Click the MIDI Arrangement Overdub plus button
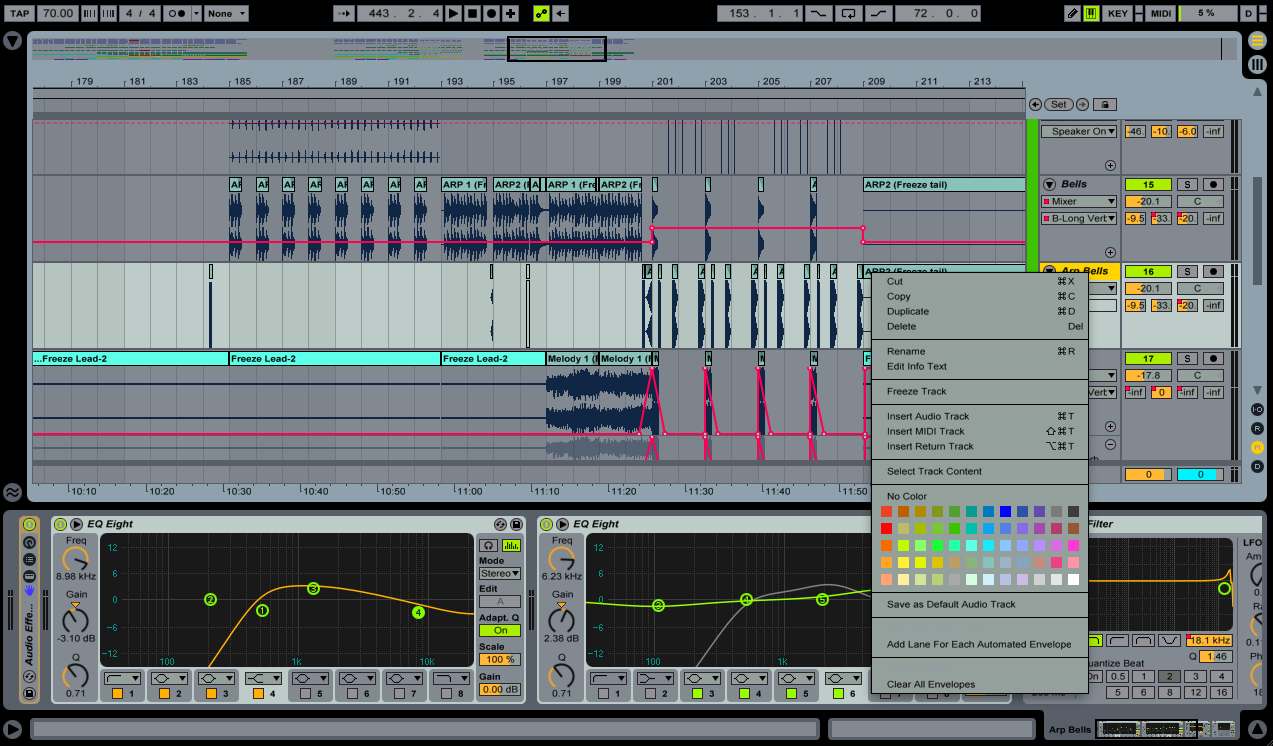Viewport: 1273px width, 746px height. (x=511, y=13)
